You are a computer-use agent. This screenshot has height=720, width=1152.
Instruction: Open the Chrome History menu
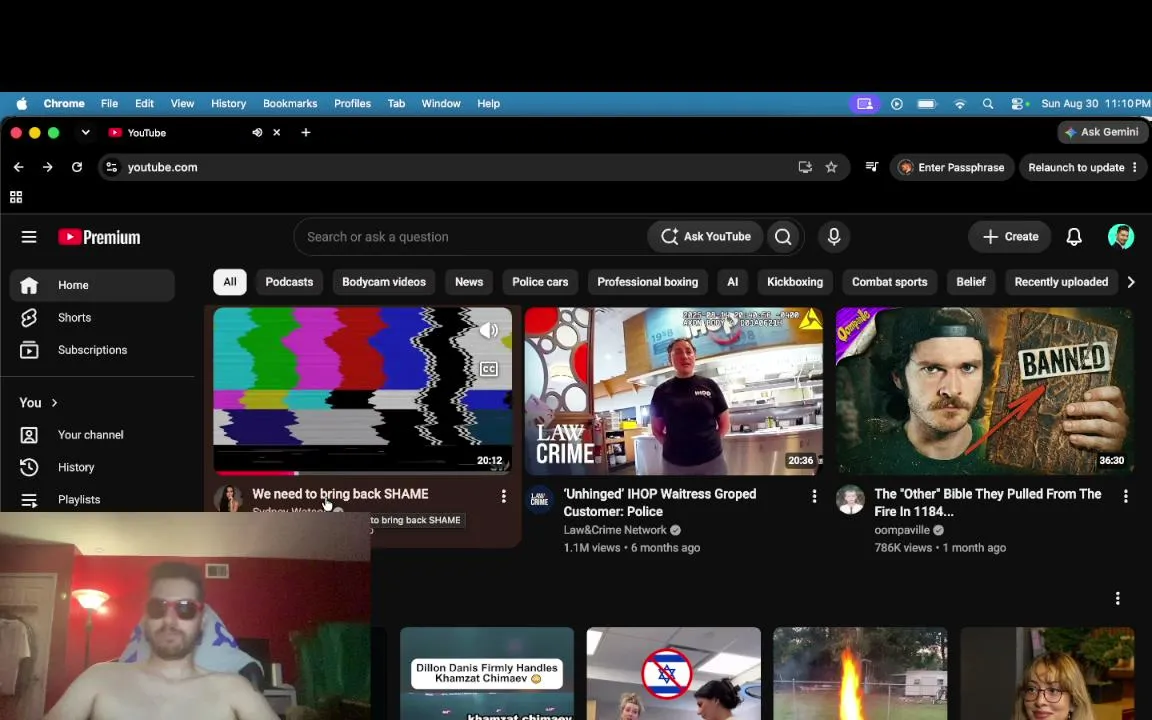point(228,104)
